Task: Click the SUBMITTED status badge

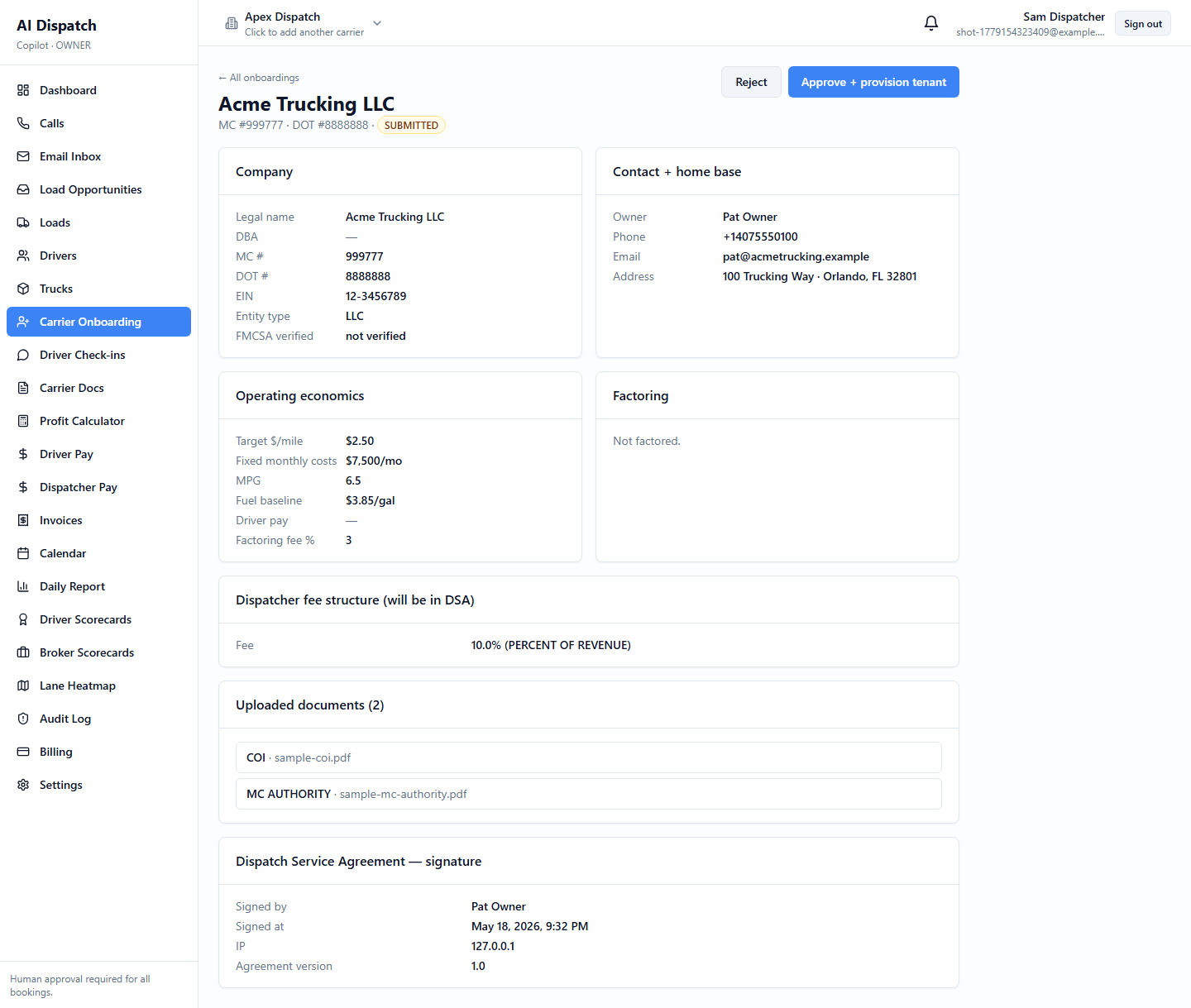Action: tap(411, 125)
